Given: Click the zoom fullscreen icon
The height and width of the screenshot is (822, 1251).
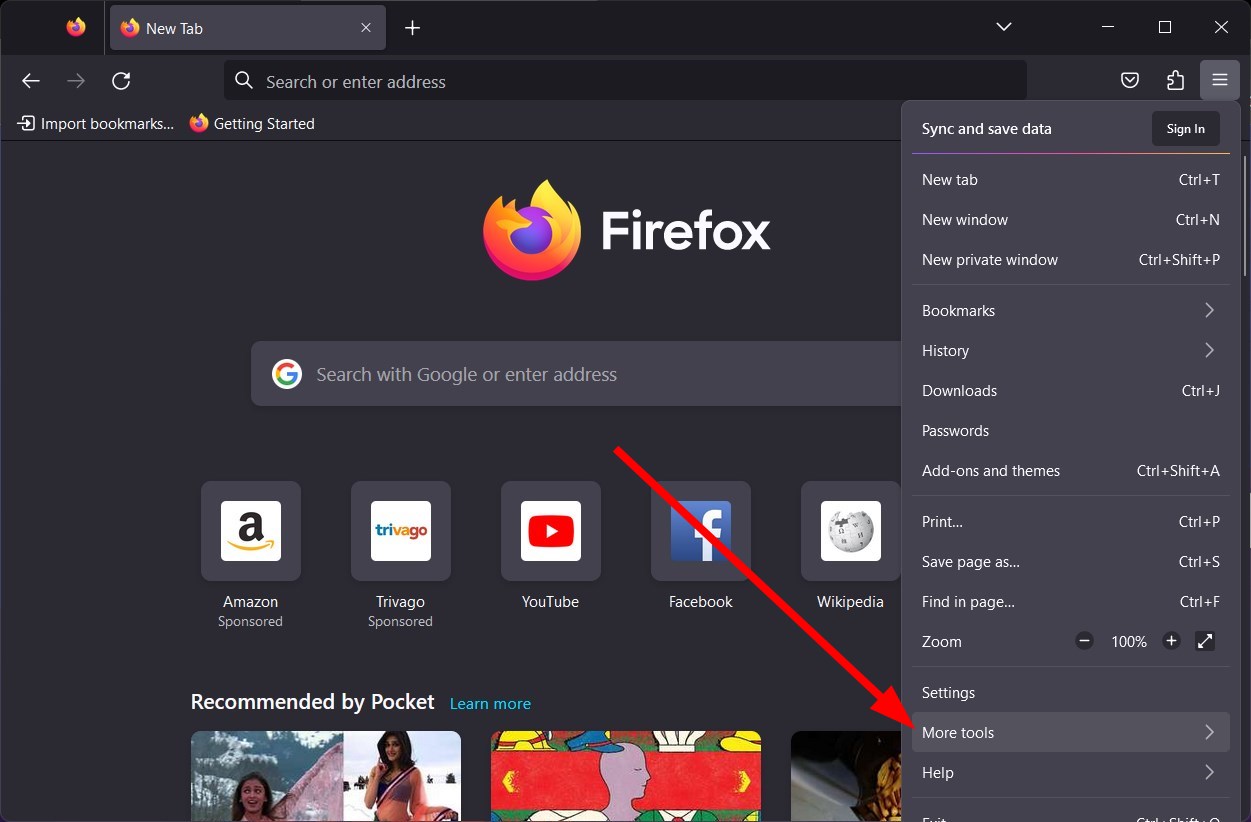Looking at the screenshot, I should pyautogui.click(x=1205, y=641).
